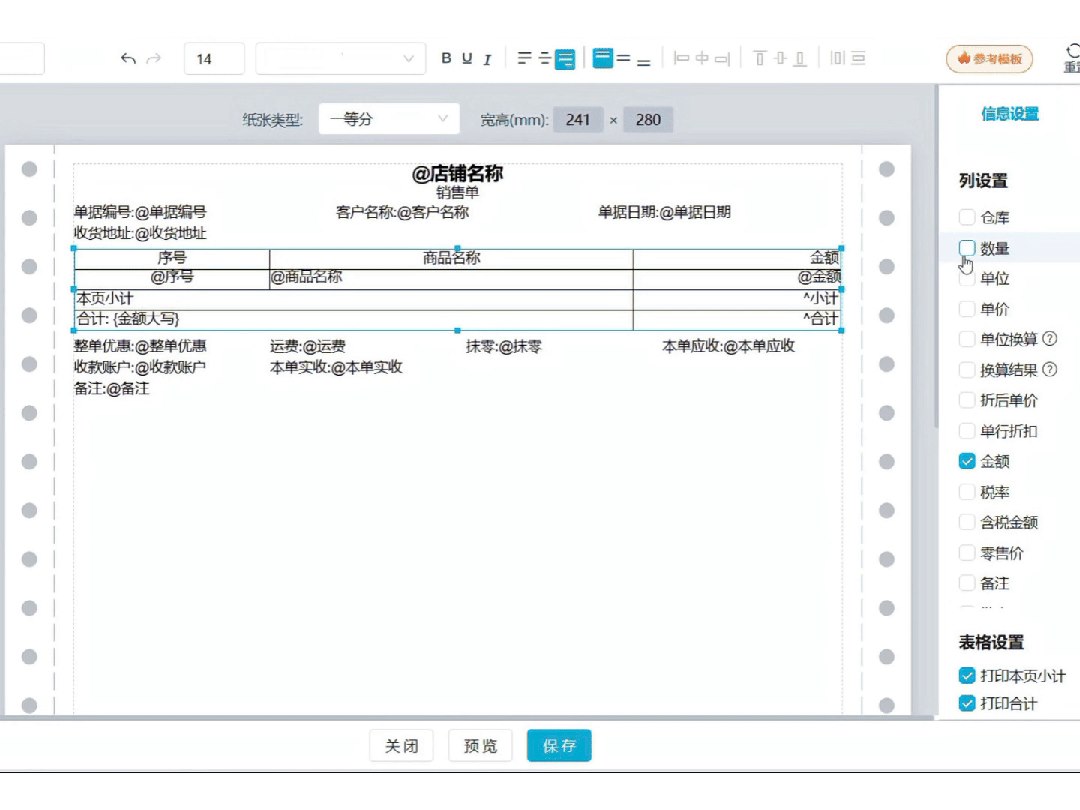Image resolution: width=1080 pixels, height=810 pixels.
Task: Enable the 备注 column checkbox
Action: [x=967, y=583]
